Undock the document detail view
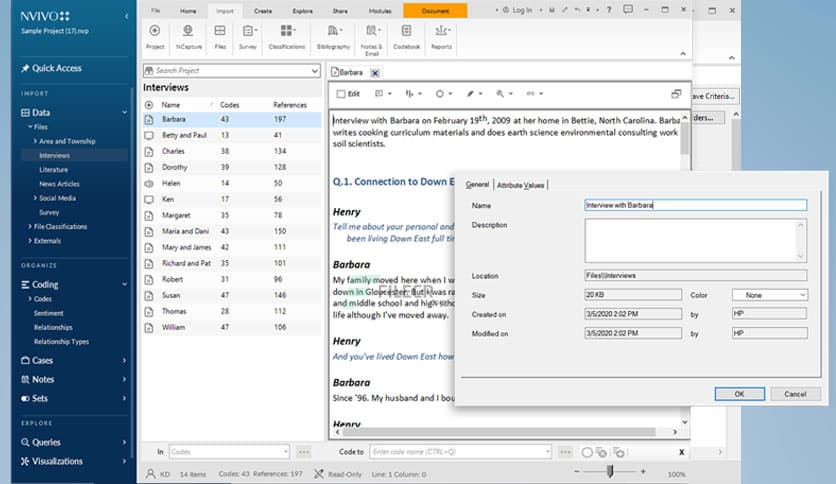Image resolution: width=836 pixels, height=484 pixels. (676, 94)
